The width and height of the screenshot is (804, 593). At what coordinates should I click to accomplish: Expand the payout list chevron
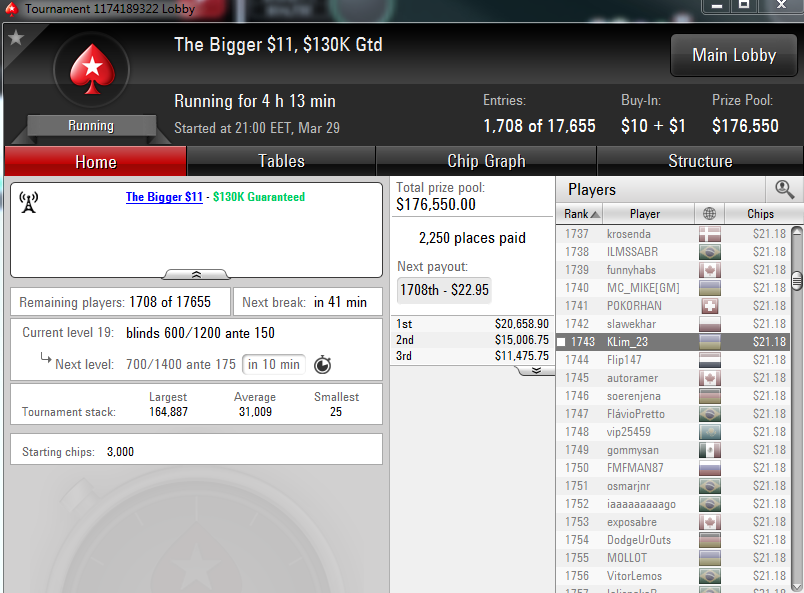click(536, 370)
